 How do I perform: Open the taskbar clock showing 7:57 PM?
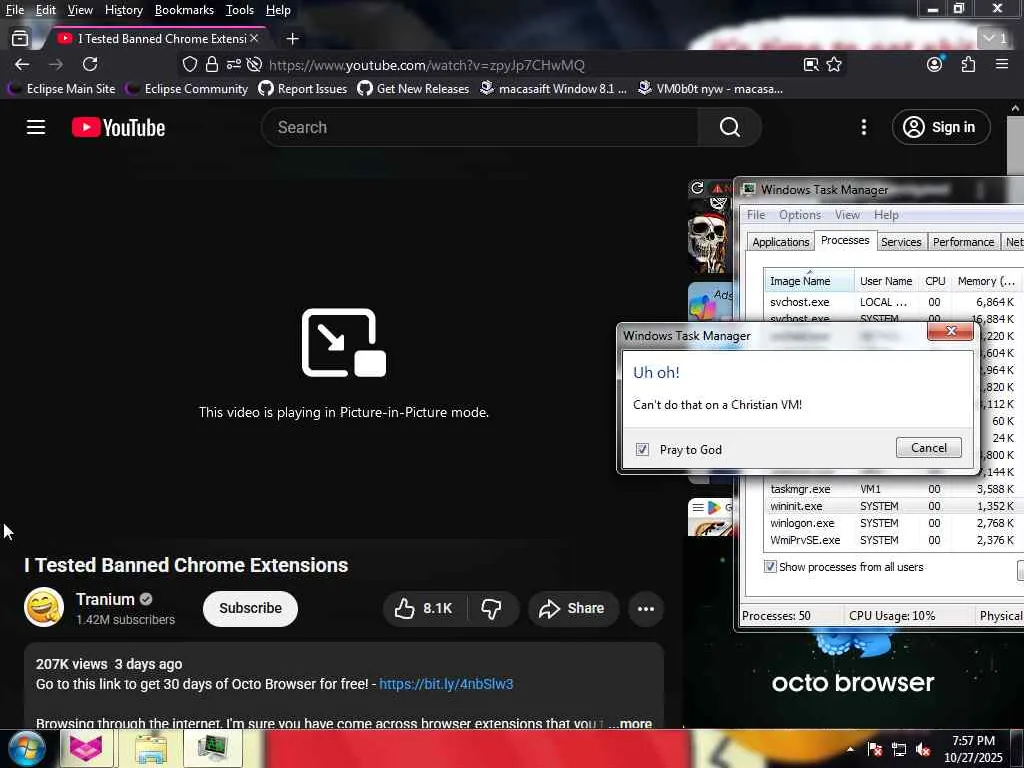coord(973,749)
